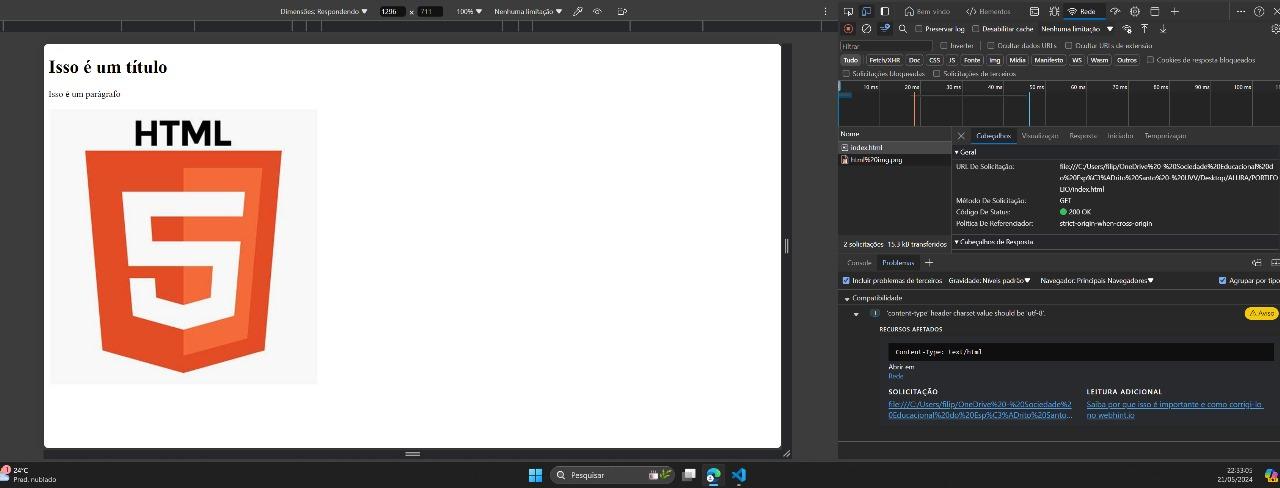1280x488 pixels.
Task: Open the Saiba por que isso é importante link
Action: [1175, 409]
